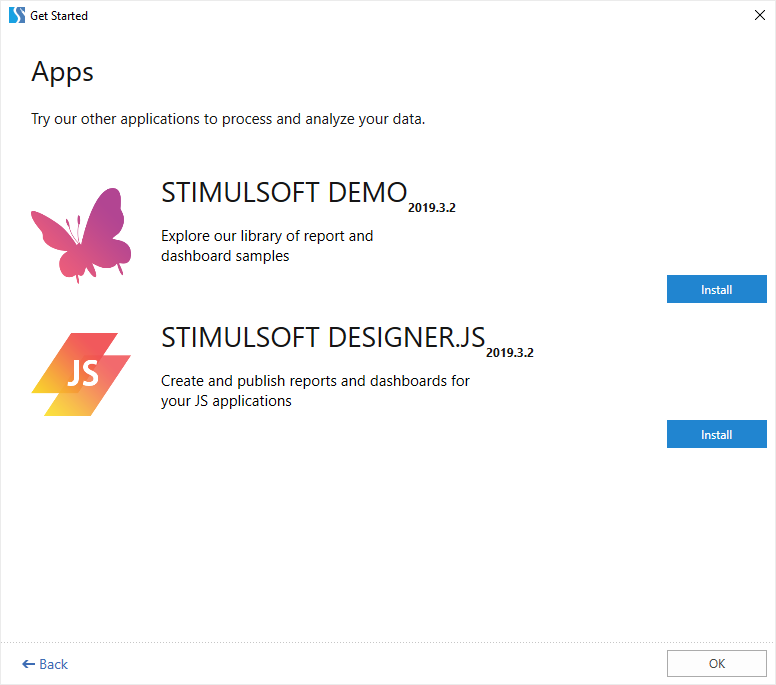The height and width of the screenshot is (685, 776).
Task: Go back using the Back link
Action: 45,664
